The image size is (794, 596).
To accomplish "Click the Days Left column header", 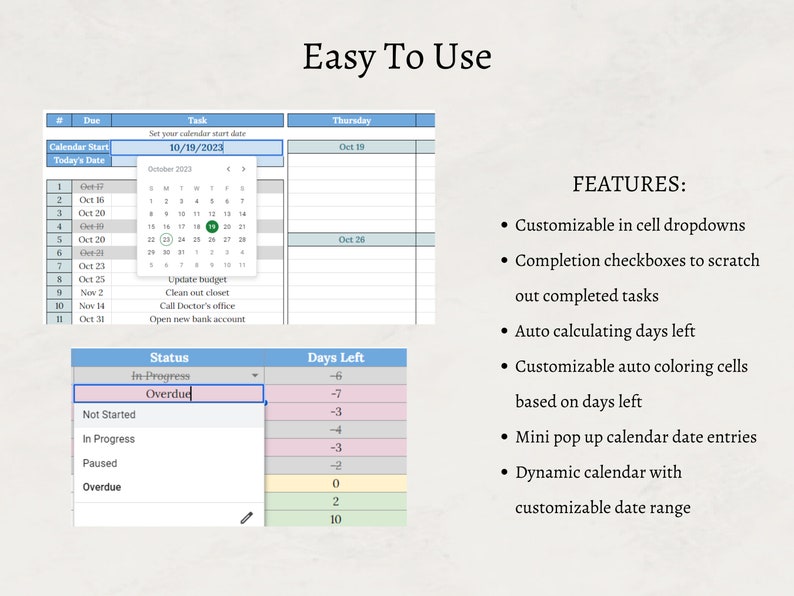I will pyautogui.click(x=336, y=357).
